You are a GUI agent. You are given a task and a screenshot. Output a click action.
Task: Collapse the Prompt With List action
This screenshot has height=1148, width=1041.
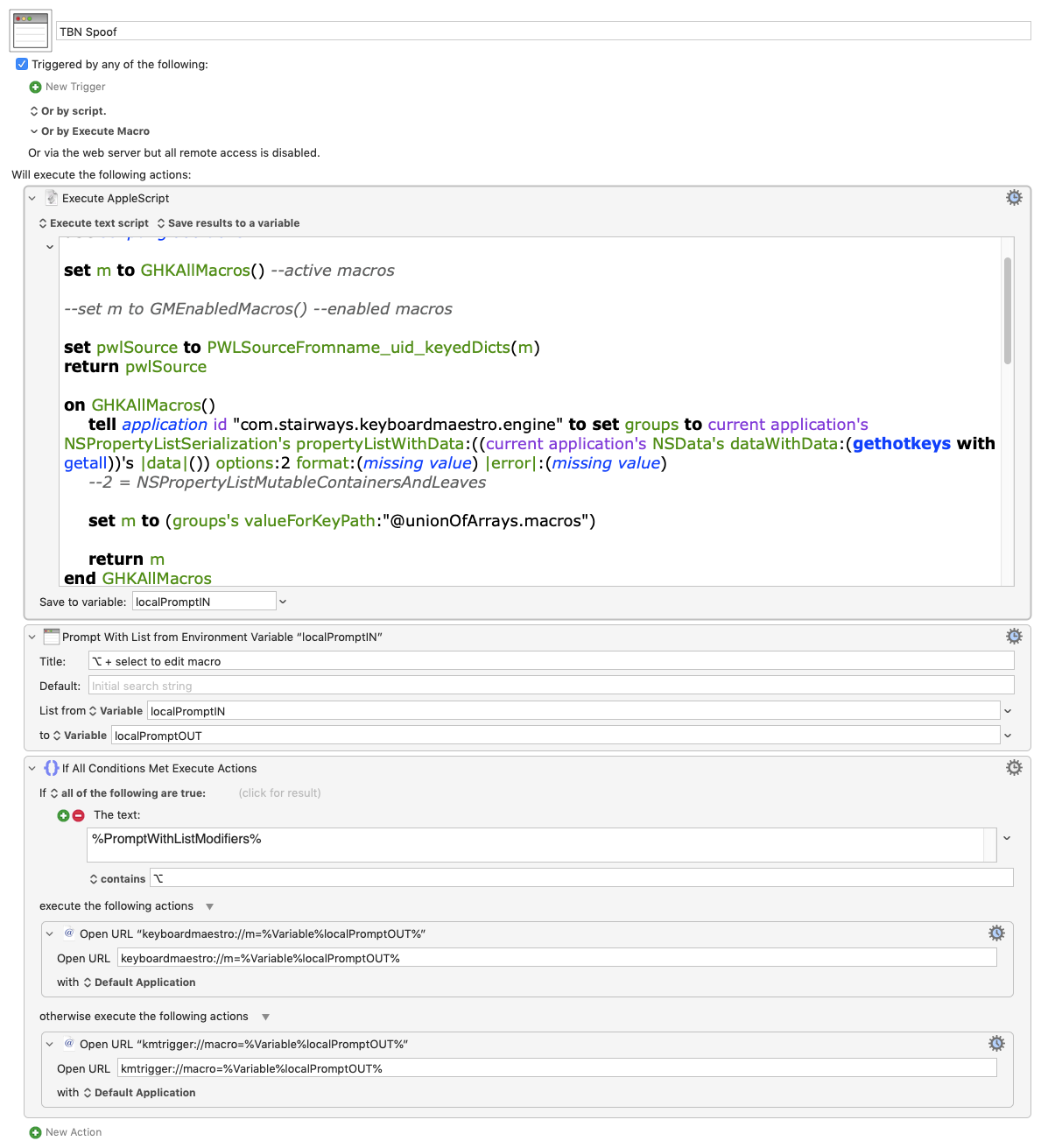point(32,637)
